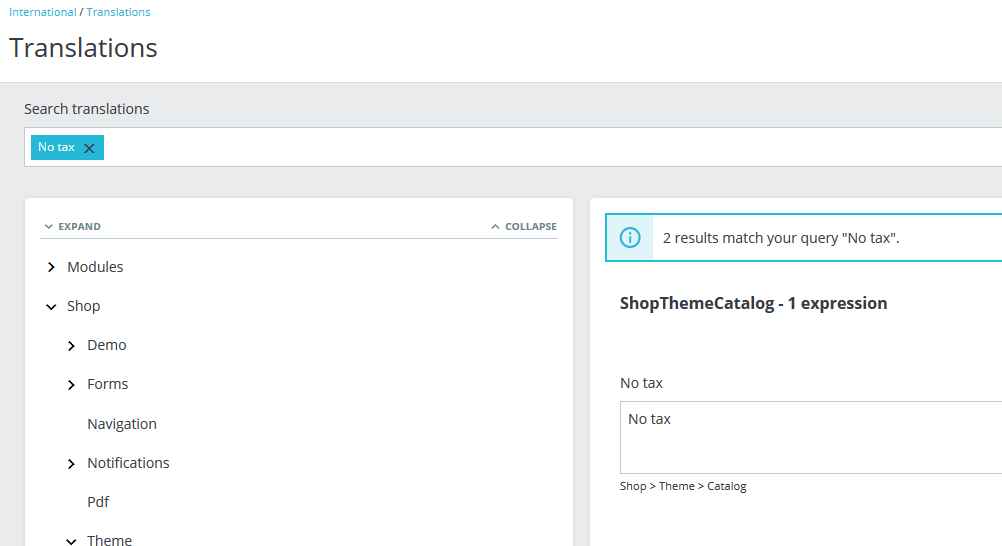
Task: Click EXPAND to open all tree nodes
Action: point(72,226)
